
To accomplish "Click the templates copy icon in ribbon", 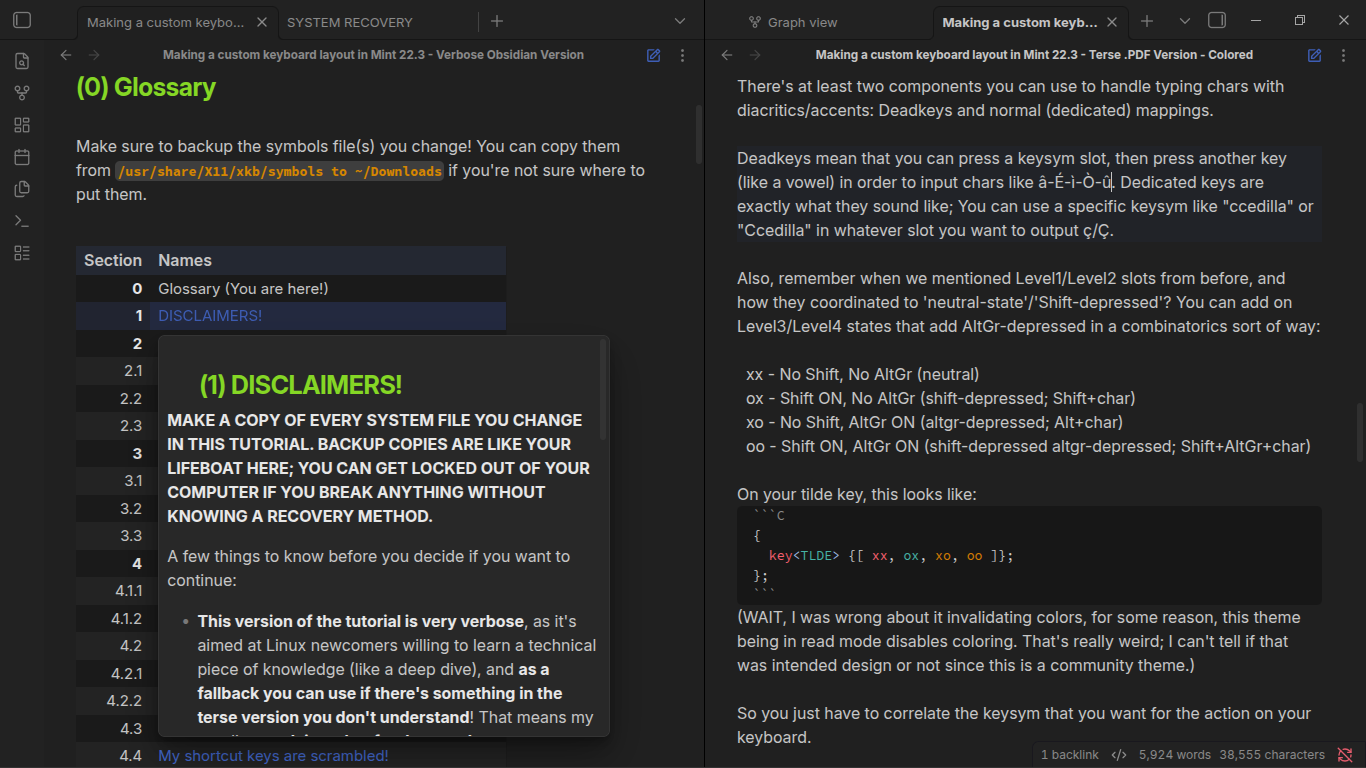I will pyautogui.click(x=22, y=189).
